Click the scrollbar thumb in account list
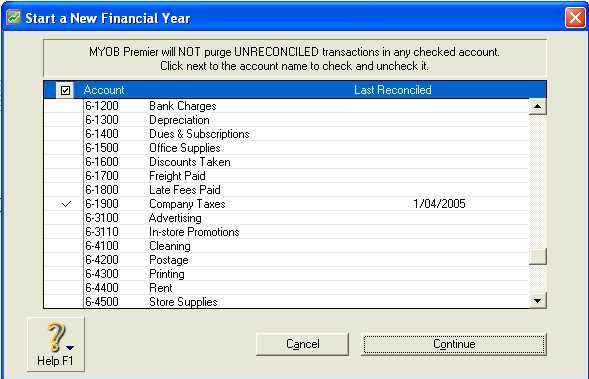Screen dimensions: 589x379 point(538,257)
